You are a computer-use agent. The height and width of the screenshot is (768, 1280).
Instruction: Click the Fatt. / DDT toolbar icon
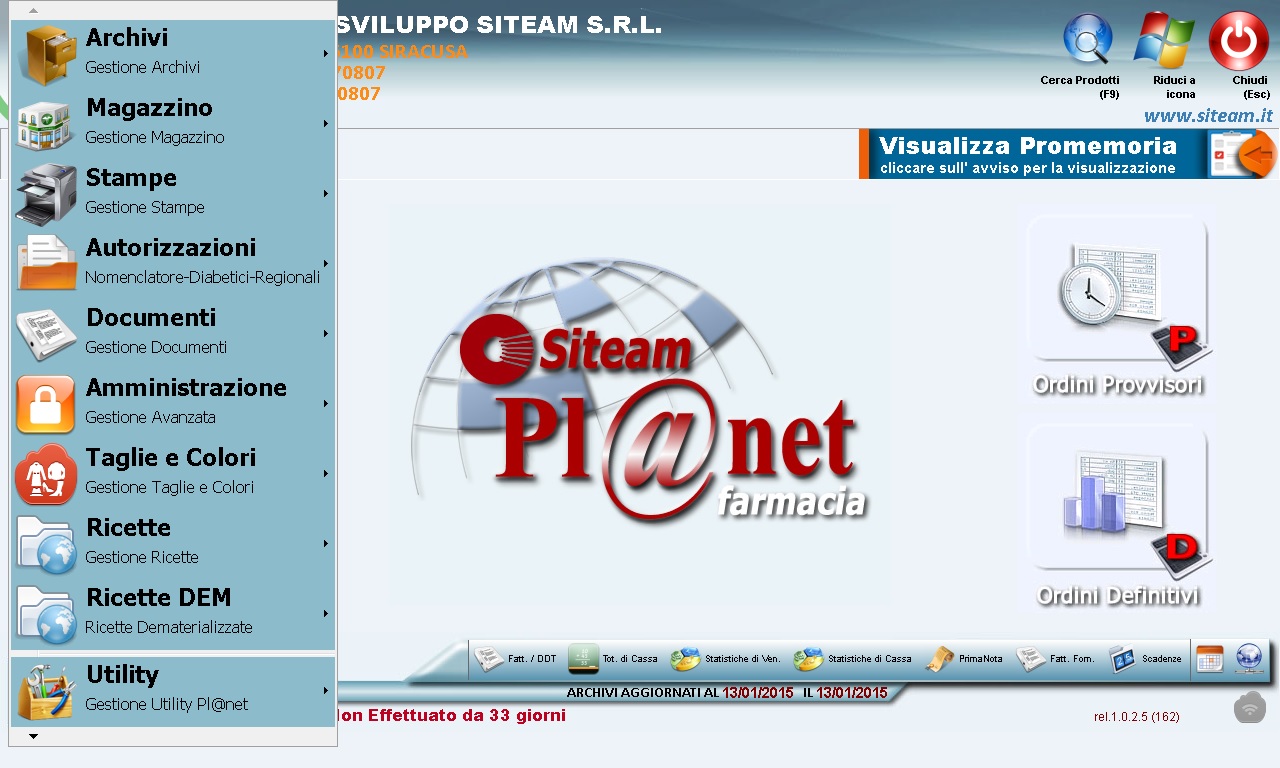tap(489, 658)
